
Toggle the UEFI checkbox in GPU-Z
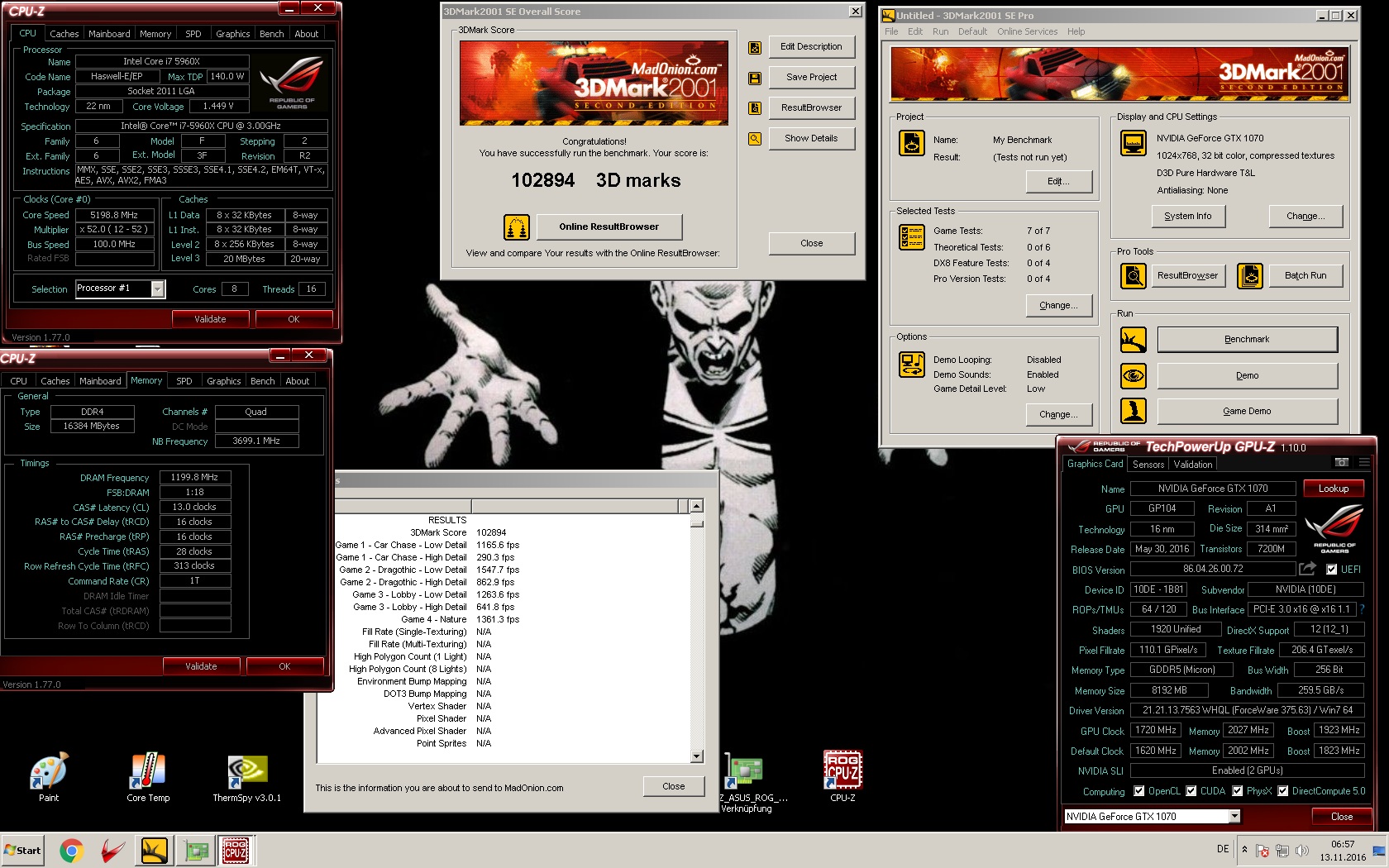click(1331, 570)
